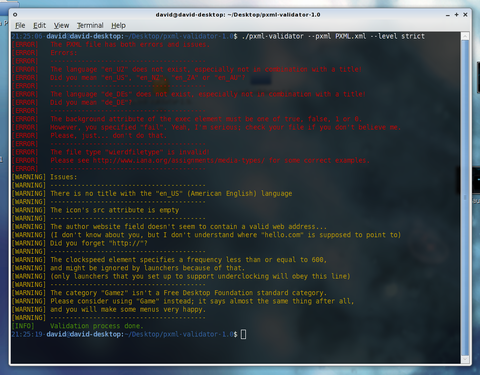Open the File menu

pos(20,25)
